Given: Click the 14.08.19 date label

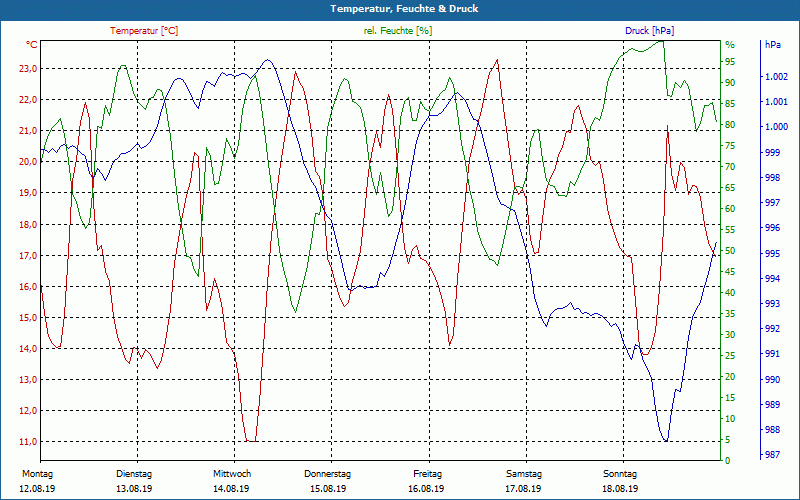Looking at the screenshot, I should (231, 489).
